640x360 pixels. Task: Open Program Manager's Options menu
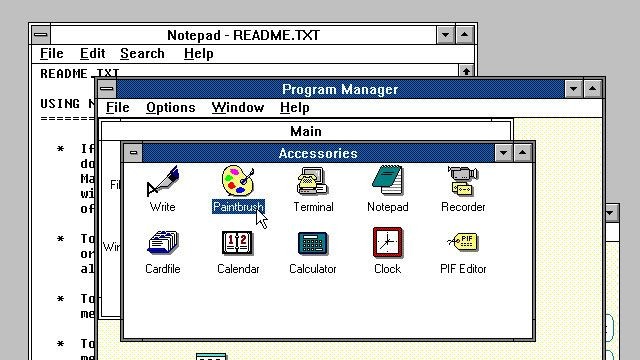click(x=171, y=108)
